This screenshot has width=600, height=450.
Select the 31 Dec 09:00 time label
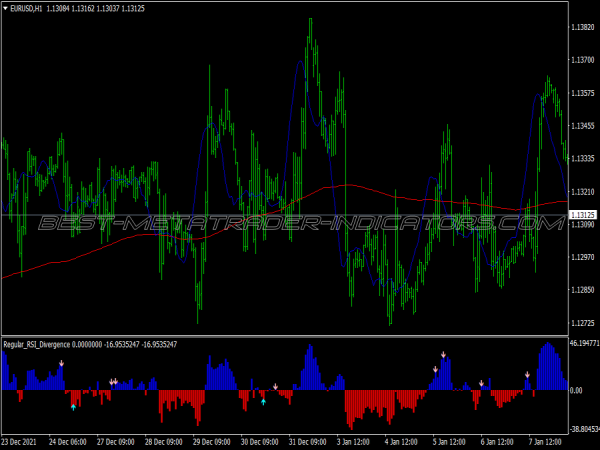coord(308,442)
